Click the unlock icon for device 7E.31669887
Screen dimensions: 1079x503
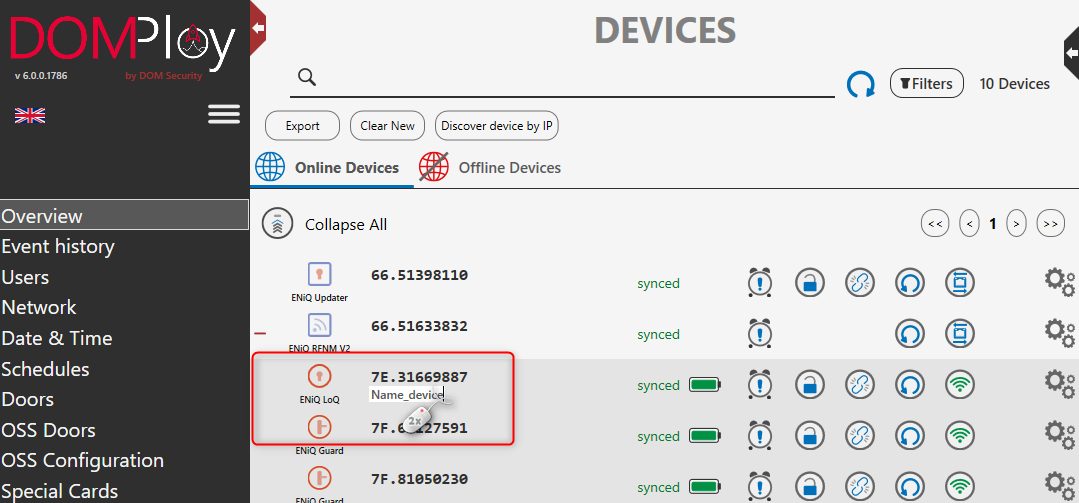pos(810,385)
